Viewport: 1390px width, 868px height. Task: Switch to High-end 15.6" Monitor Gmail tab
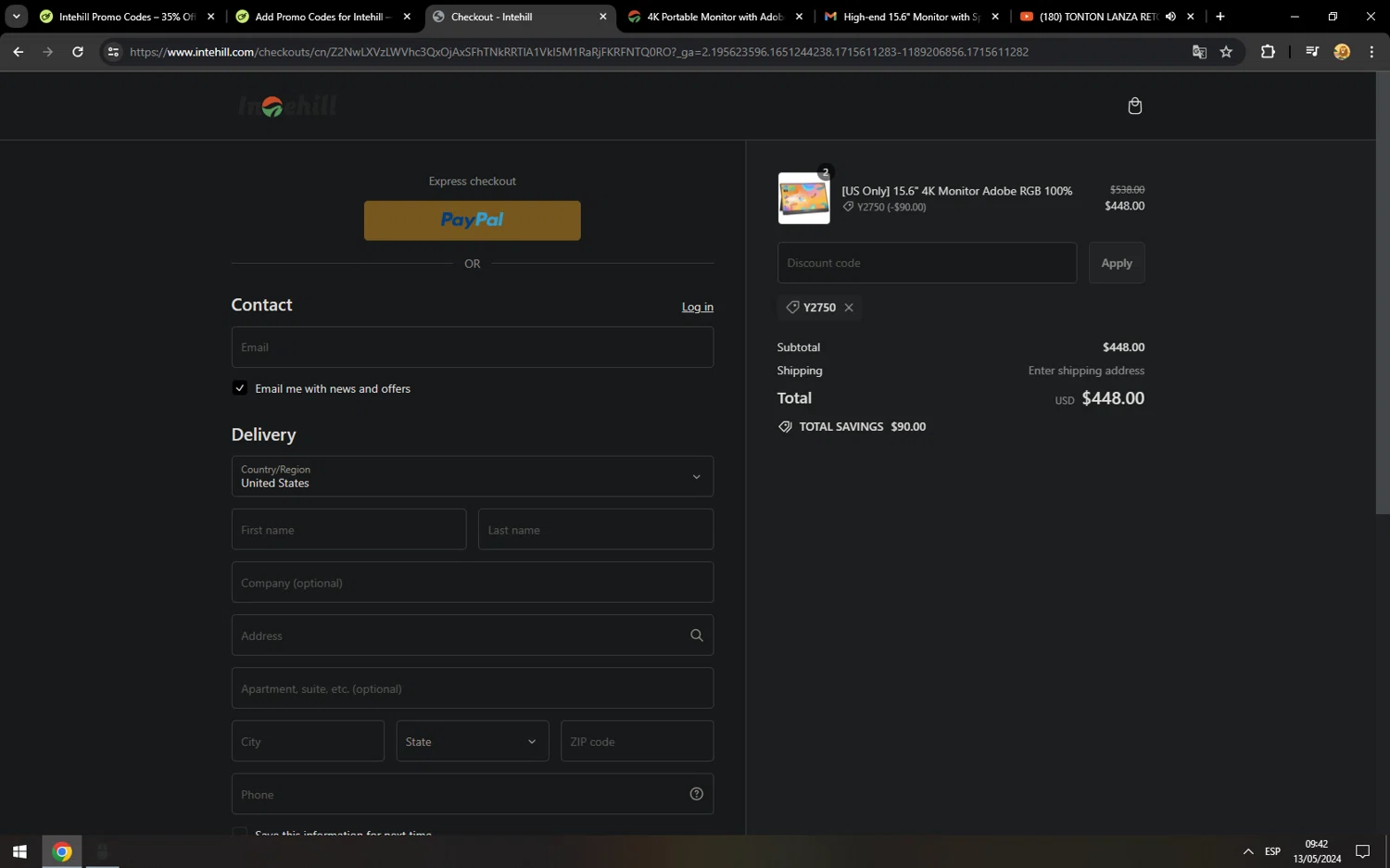[910, 17]
